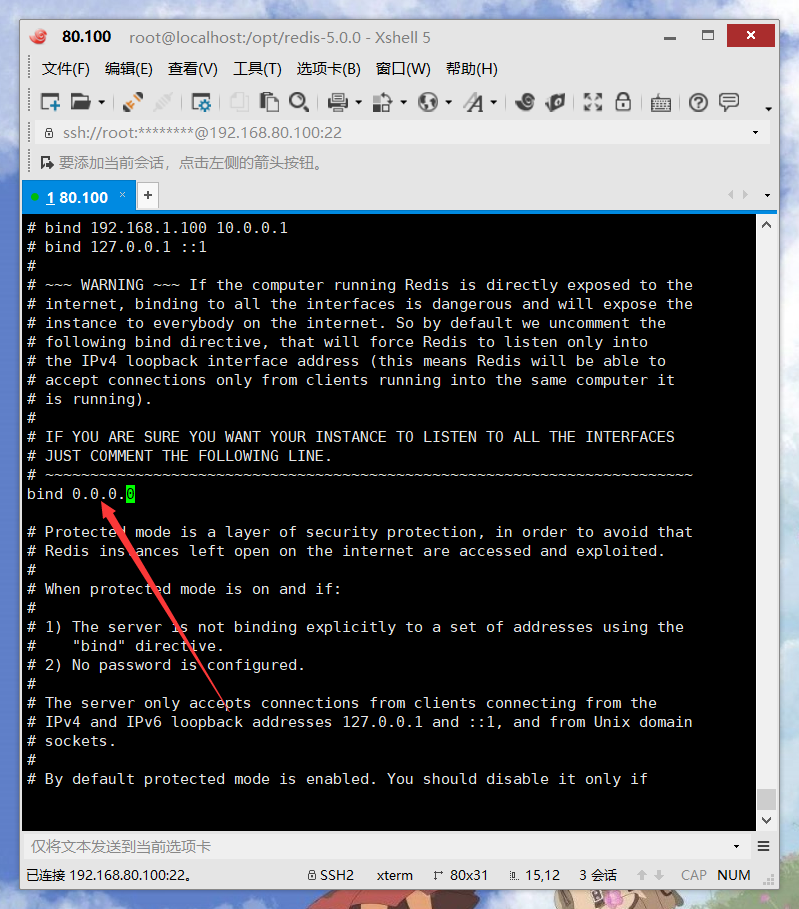Expand the Font dropdown arrow
The width and height of the screenshot is (799, 909).
tap(494, 103)
